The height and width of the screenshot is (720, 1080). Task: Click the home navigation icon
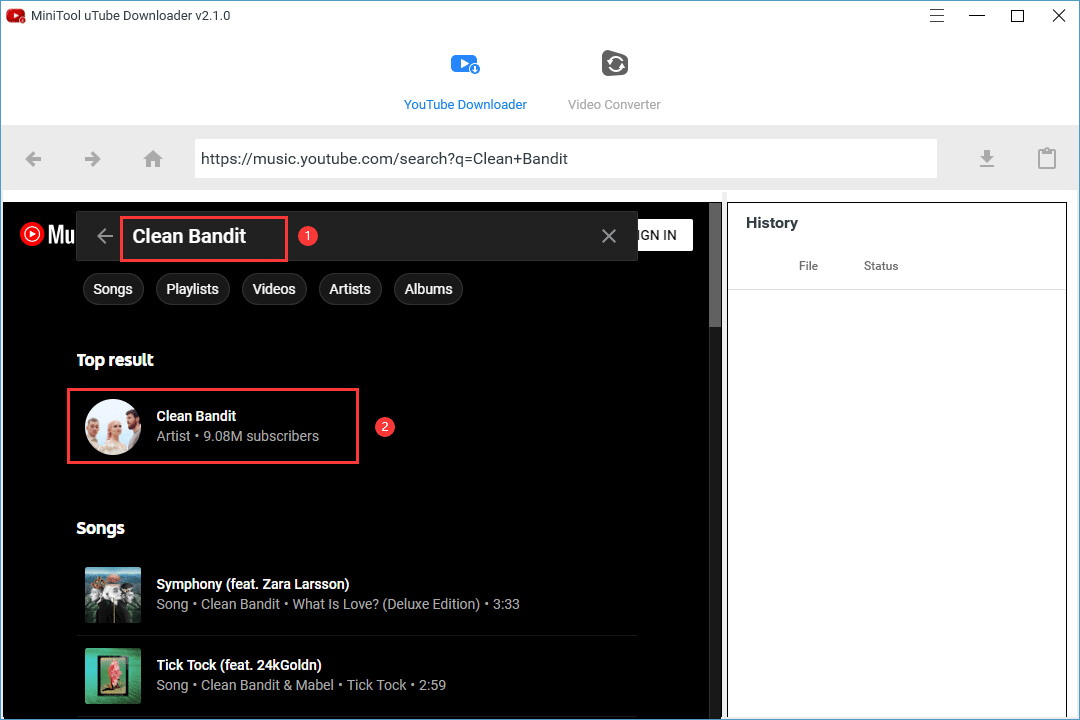(x=152, y=158)
